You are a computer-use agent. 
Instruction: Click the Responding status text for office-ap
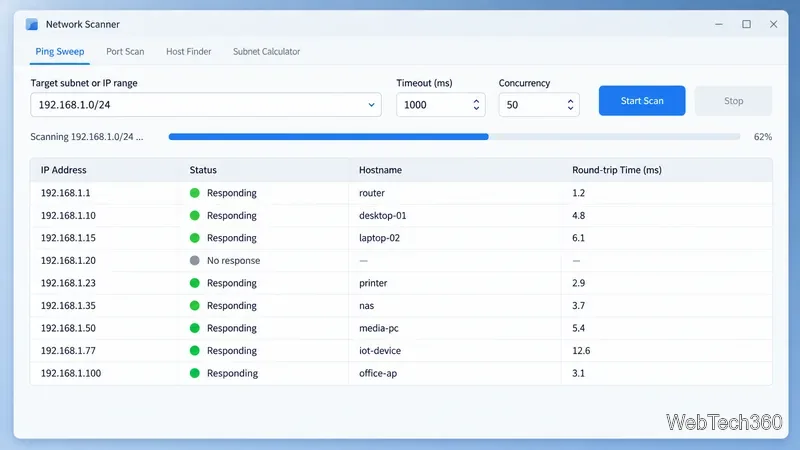click(232, 373)
